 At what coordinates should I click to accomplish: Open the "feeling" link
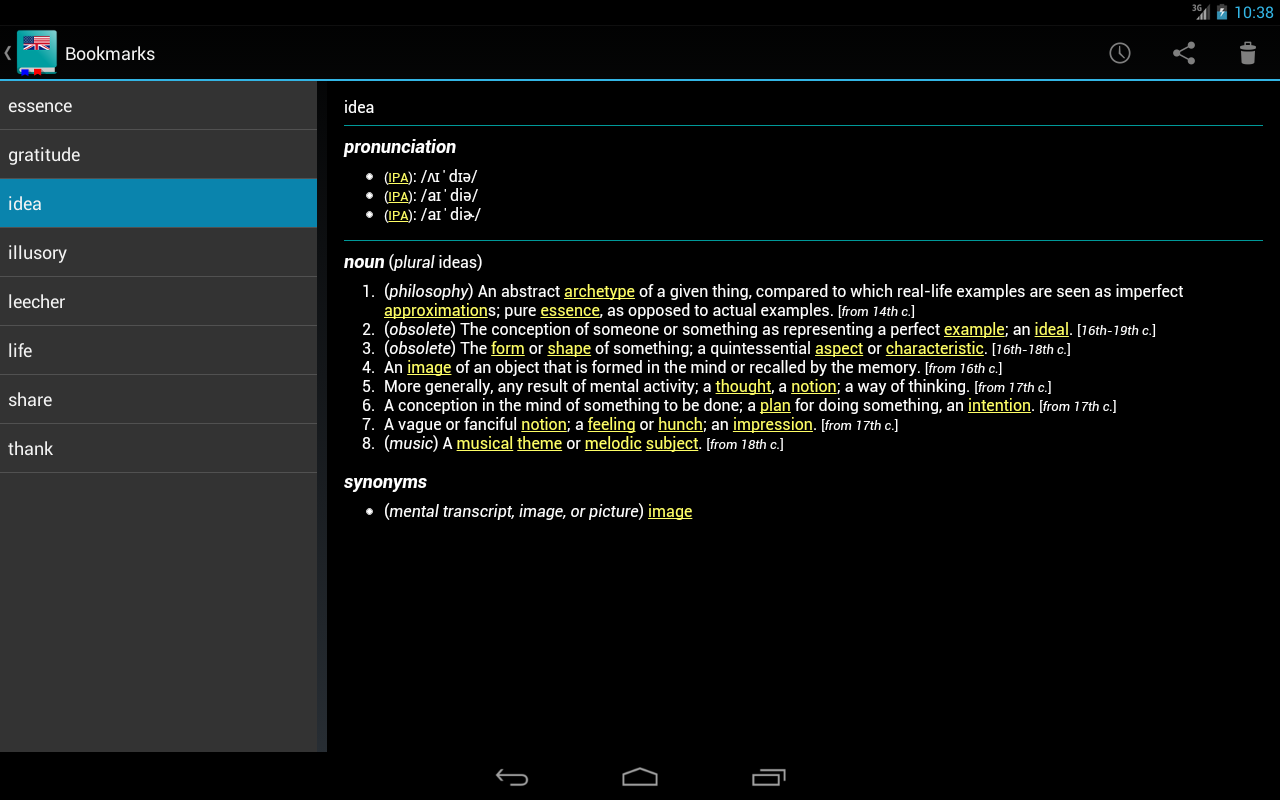pos(612,425)
